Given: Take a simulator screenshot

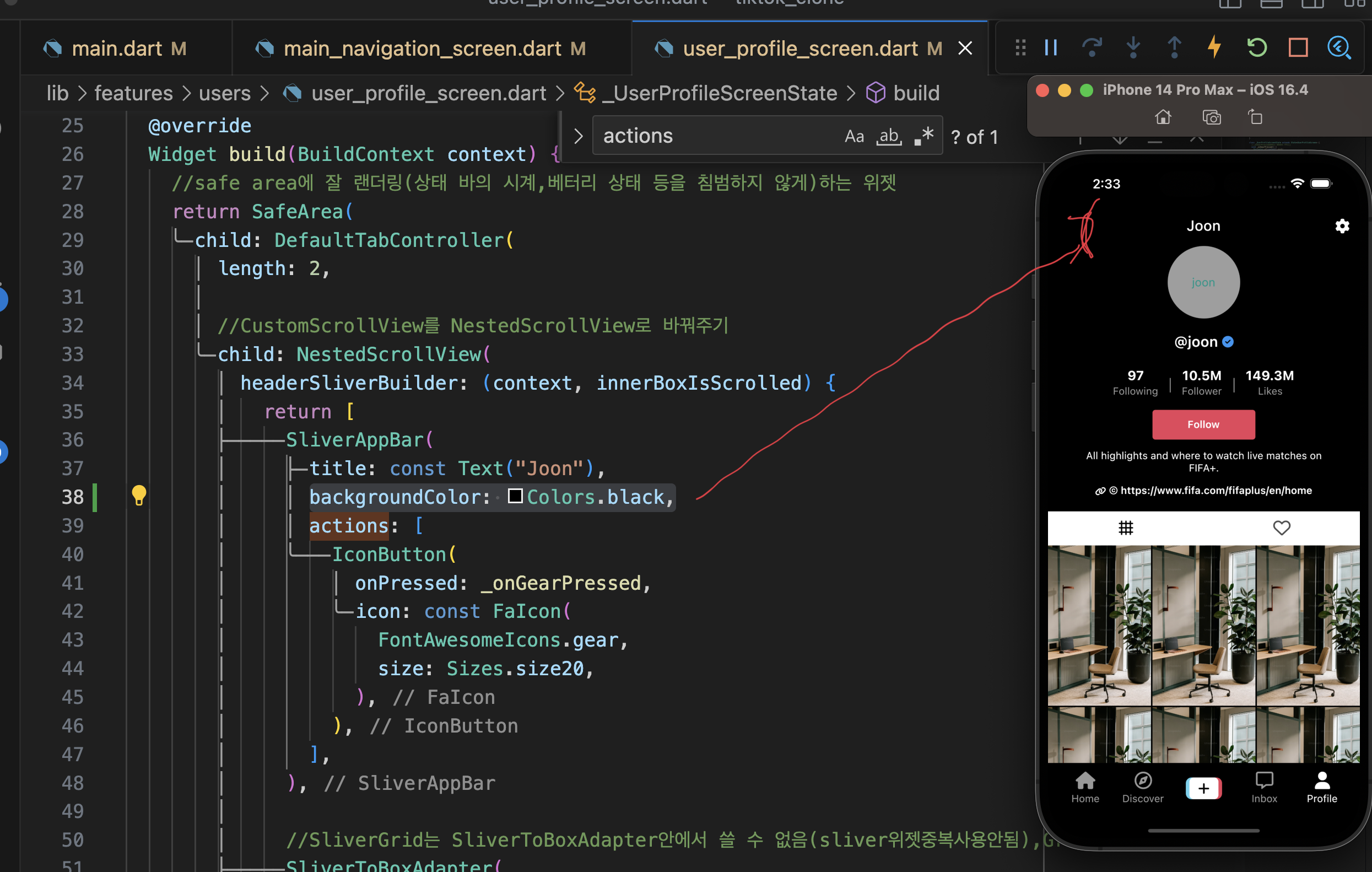Looking at the screenshot, I should (1211, 117).
